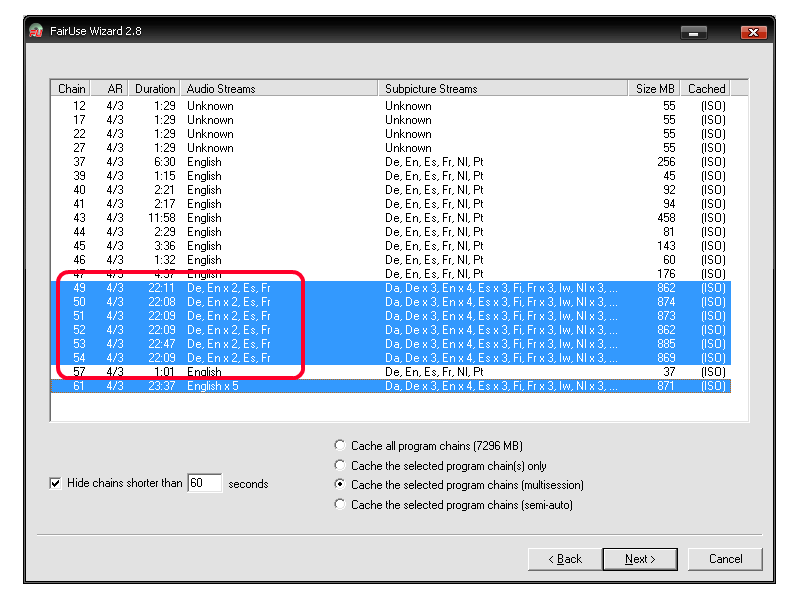Screen dimensions: 800x600
Task: Sort by the Audio Streams column header
Action: coord(279,89)
